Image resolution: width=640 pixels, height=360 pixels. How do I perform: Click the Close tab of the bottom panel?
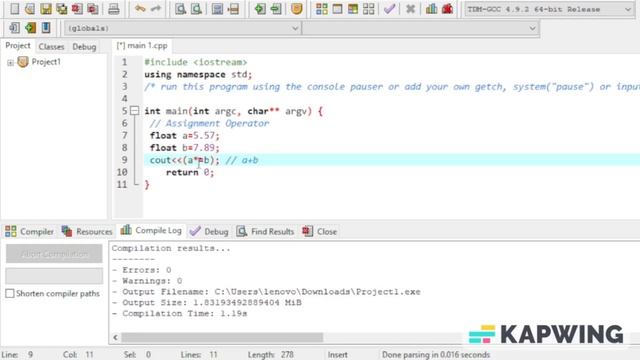pos(320,231)
